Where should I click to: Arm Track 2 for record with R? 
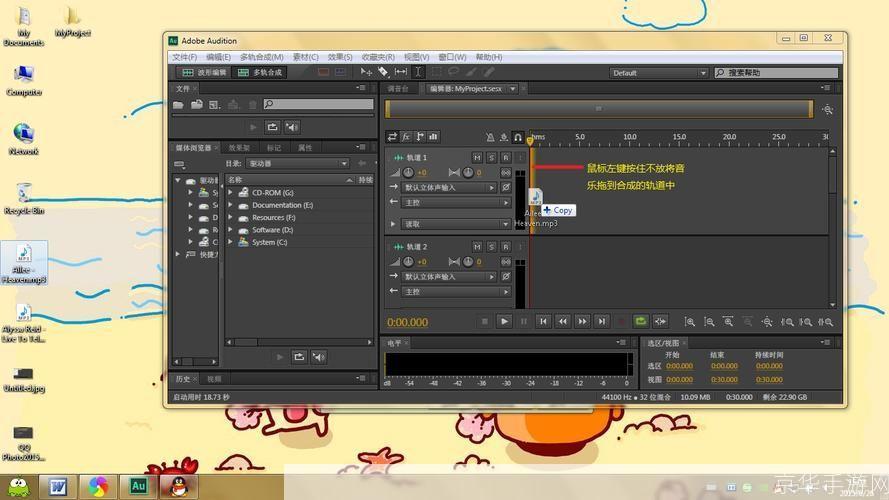coord(506,247)
